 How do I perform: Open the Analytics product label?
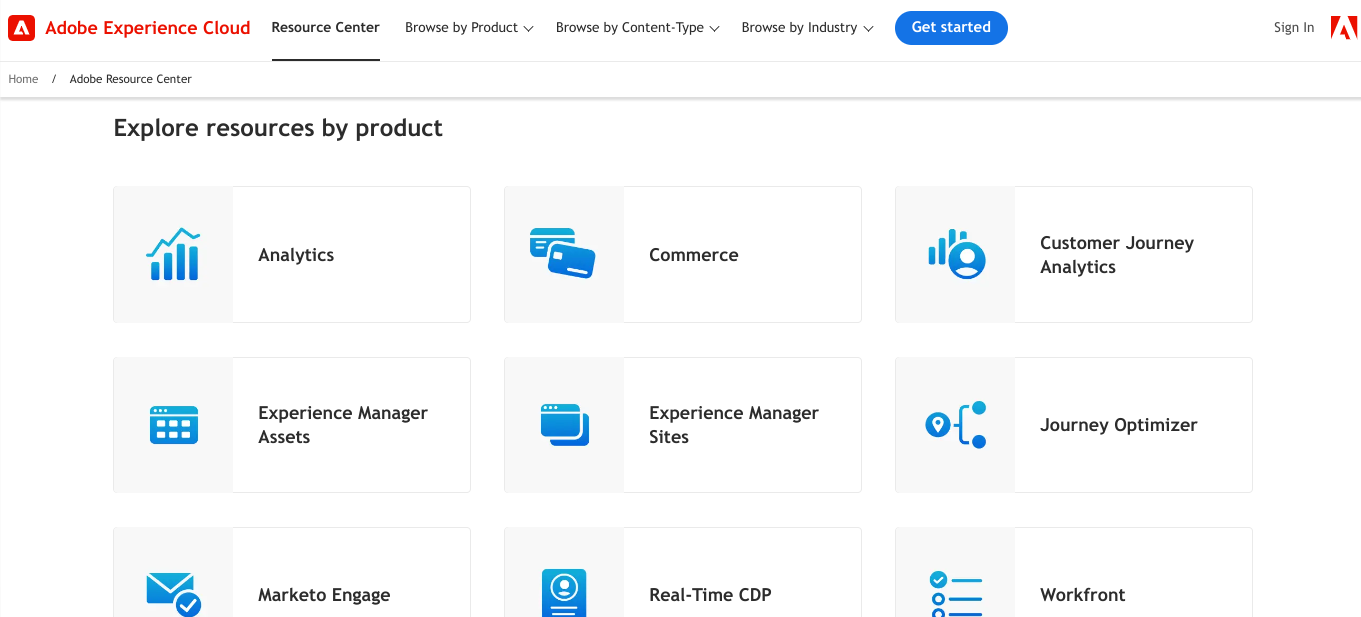click(x=296, y=255)
